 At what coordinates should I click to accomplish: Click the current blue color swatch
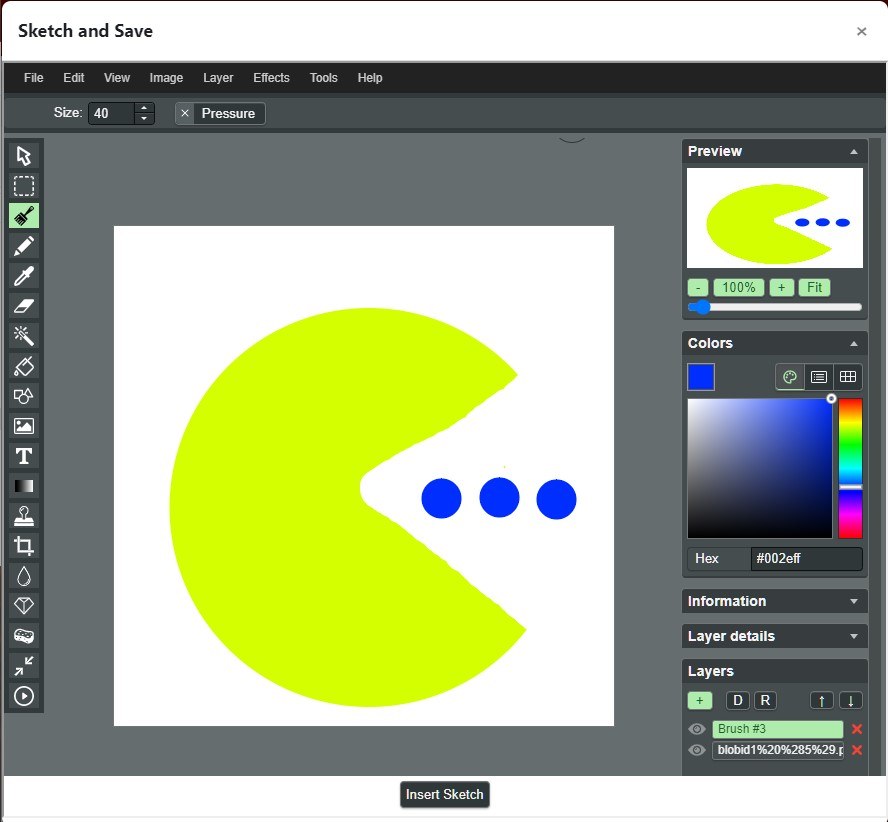[701, 377]
